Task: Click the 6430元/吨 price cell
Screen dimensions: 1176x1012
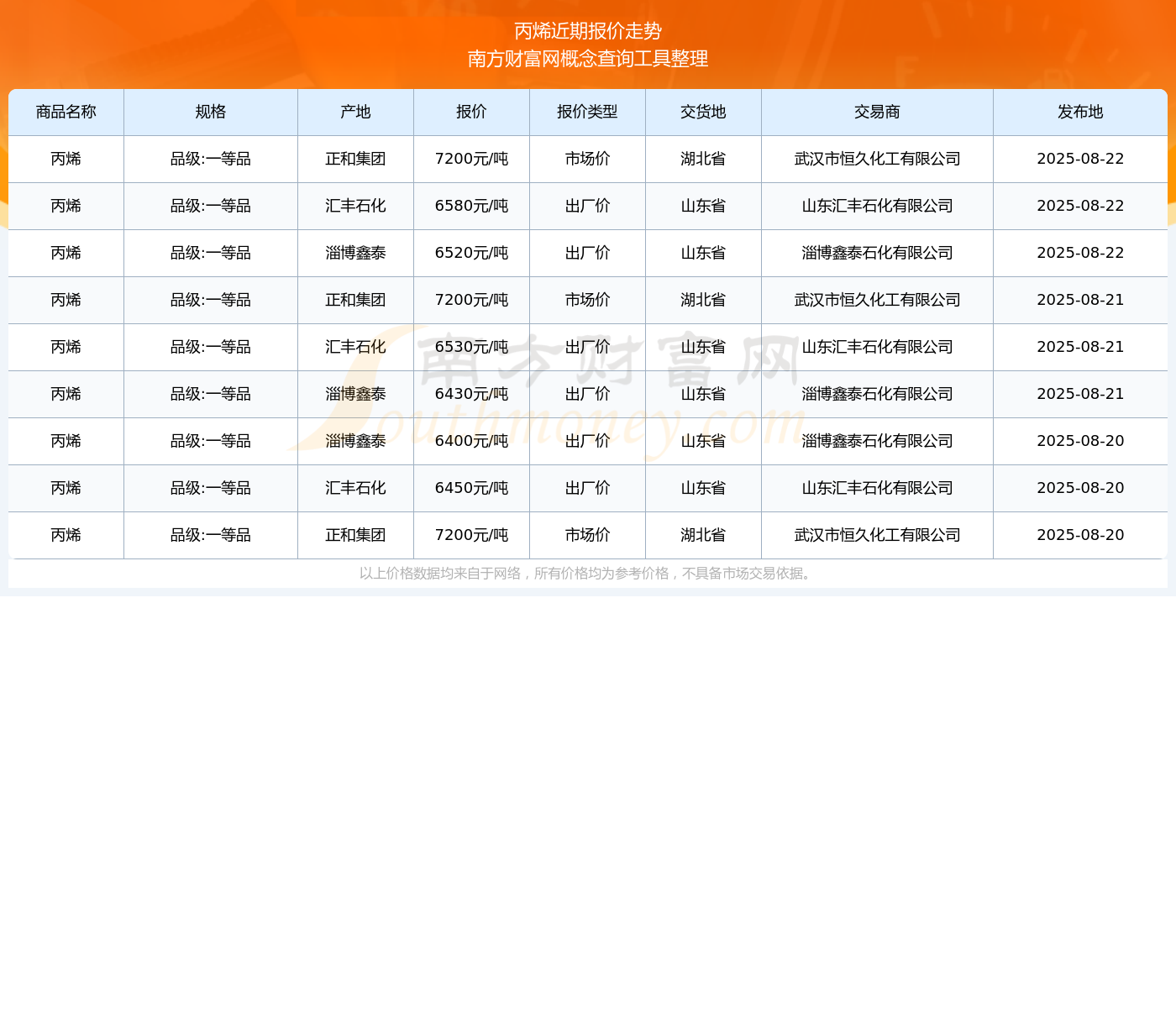Action: (x=471, y=394)
